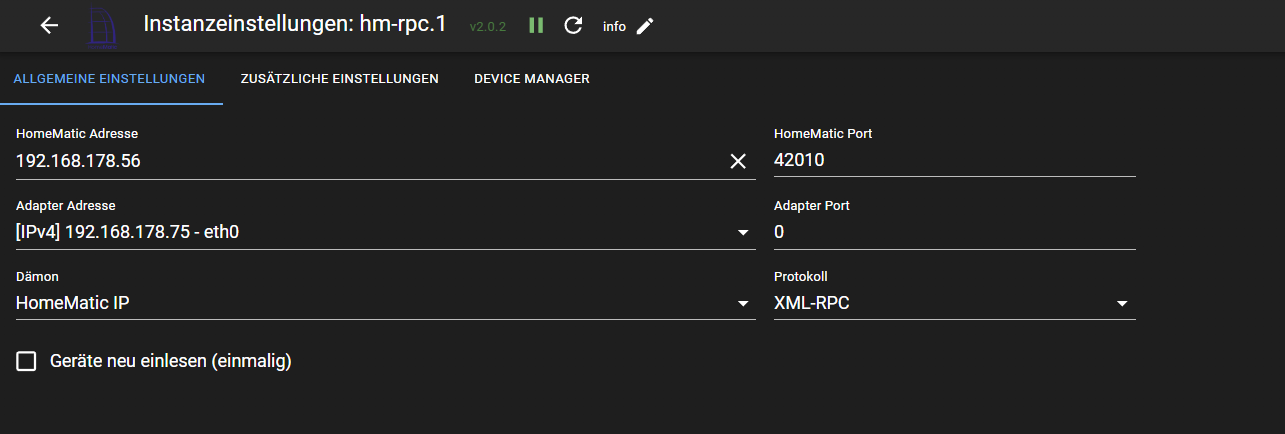
Task: Open the Protokoll XML-RPC dropdown
Action: click(954, 303)
